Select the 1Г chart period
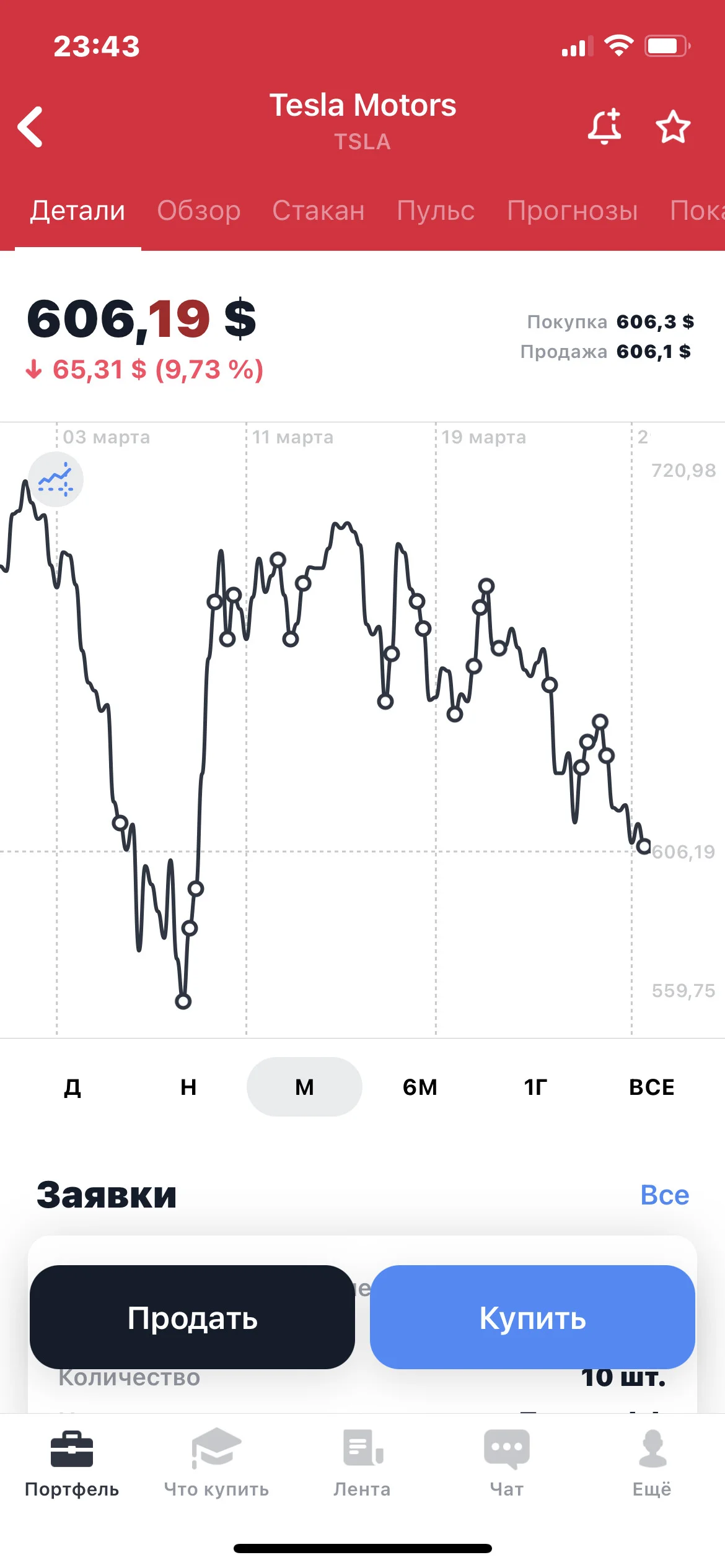This screenshot has width=725, height=1568. (536, 1087)
